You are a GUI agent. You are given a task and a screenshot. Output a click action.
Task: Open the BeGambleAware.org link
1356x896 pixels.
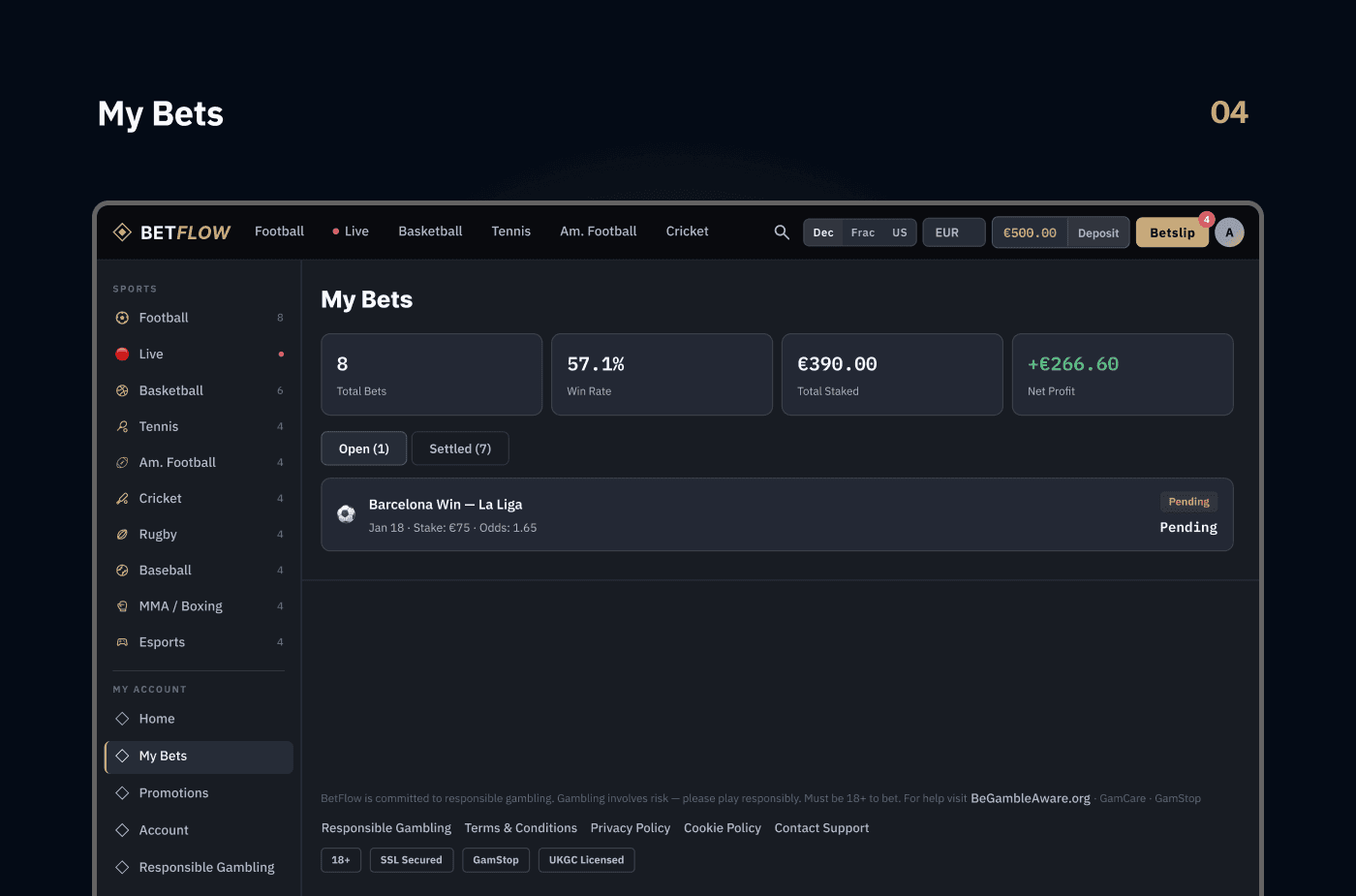1030,798
